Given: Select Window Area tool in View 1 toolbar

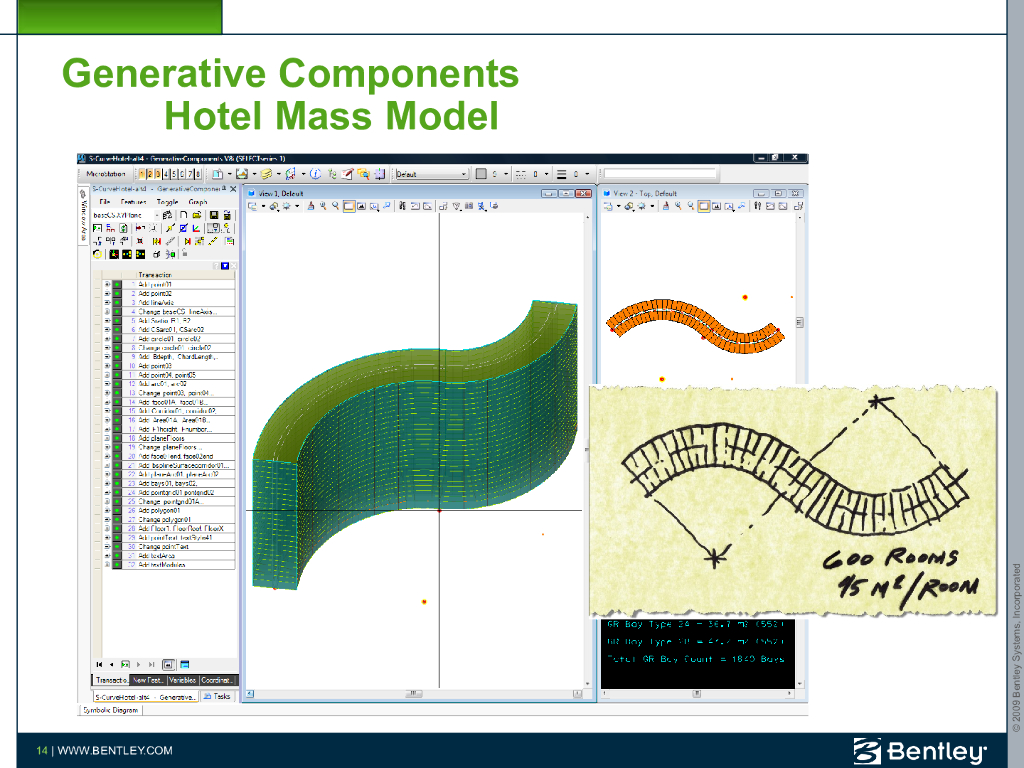Looking at the screenshot, I should (349, 206).
